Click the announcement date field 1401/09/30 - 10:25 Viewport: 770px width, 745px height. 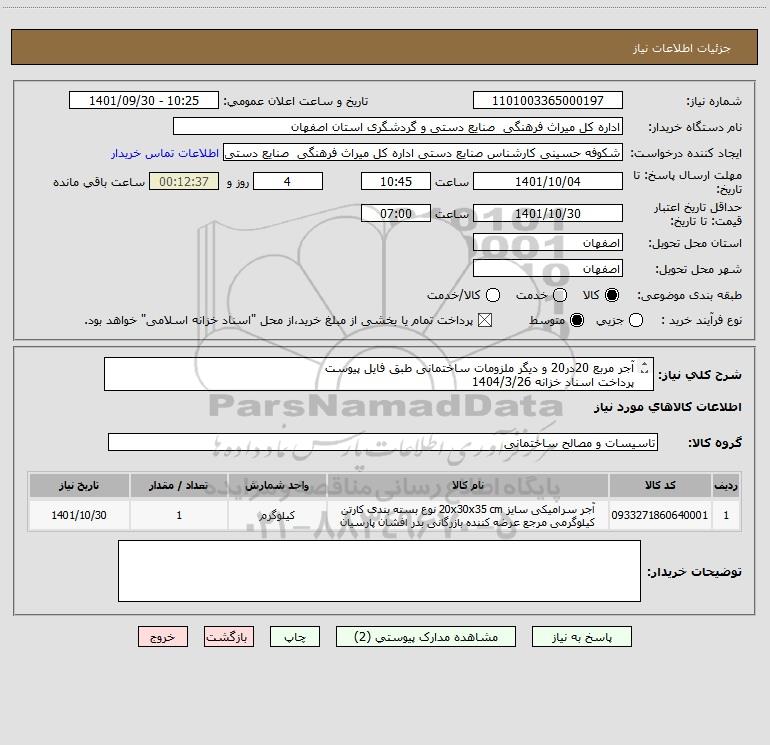click(144, 101)
